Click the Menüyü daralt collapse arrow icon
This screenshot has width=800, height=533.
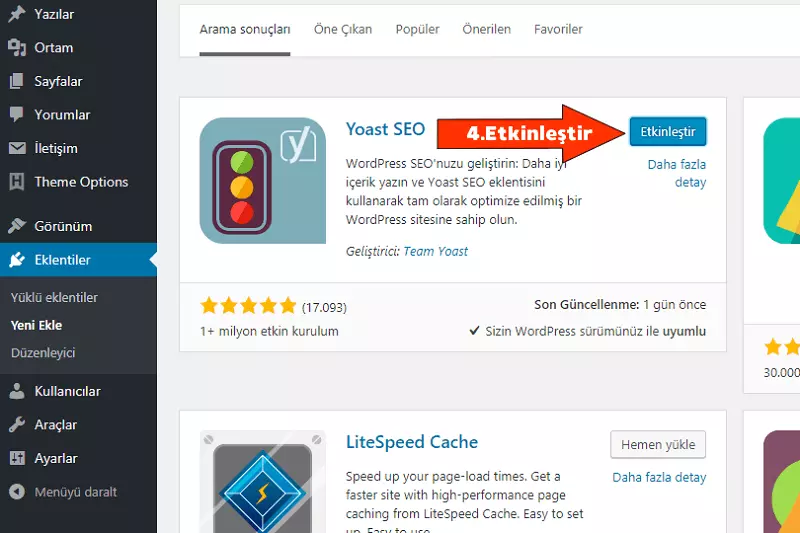(16, 492)
